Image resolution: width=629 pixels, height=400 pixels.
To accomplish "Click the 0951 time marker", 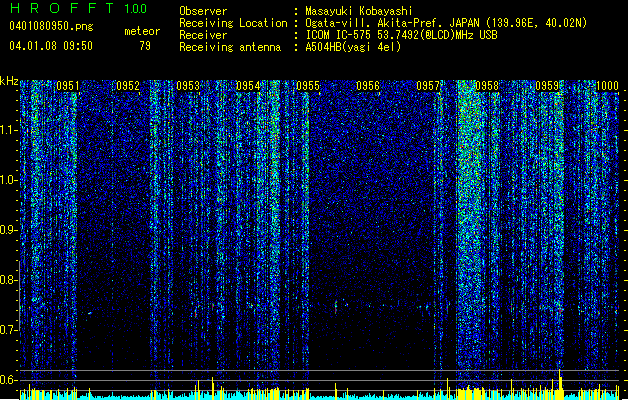I will 67,86.
